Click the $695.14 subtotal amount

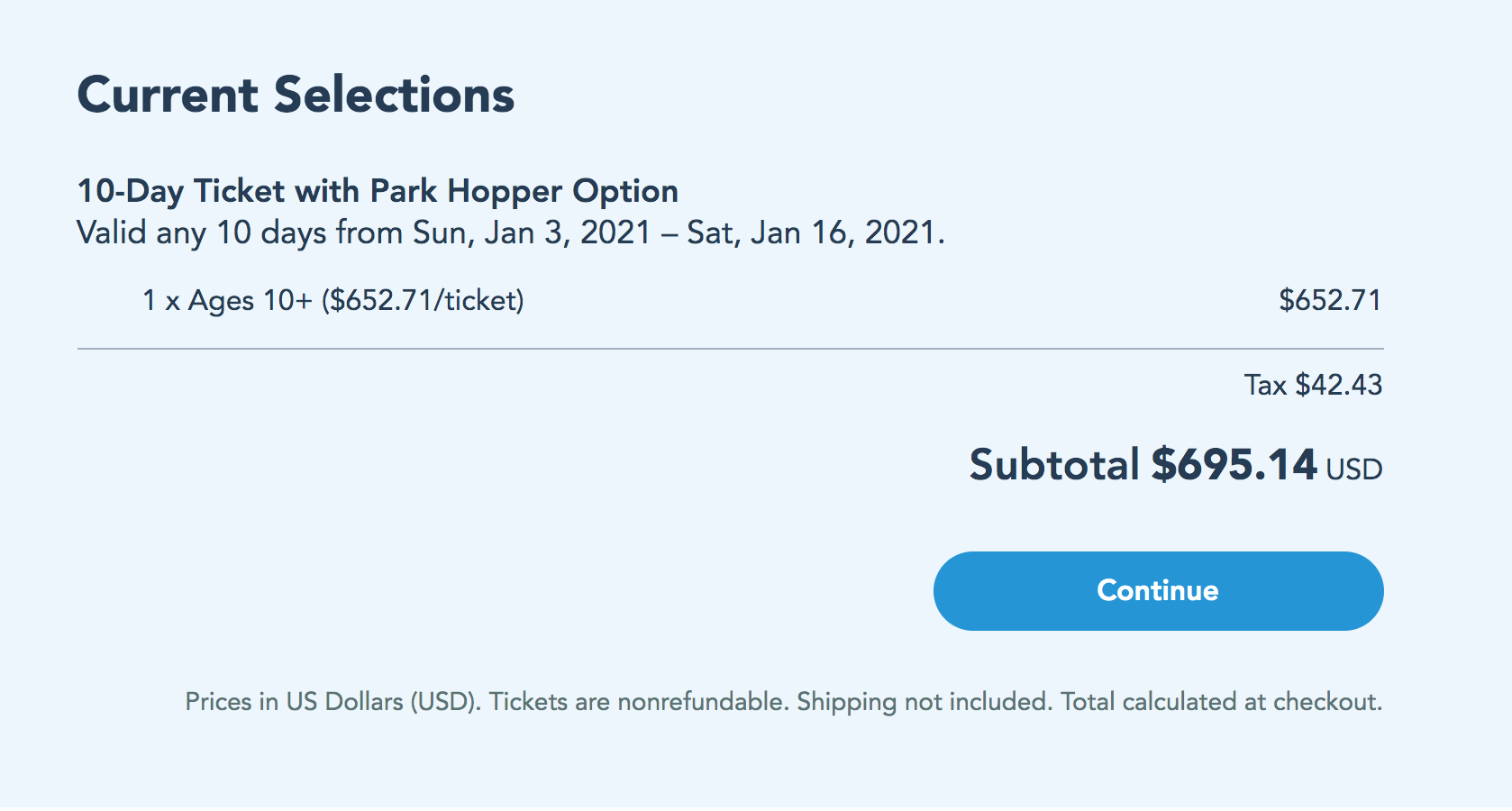(x=1234, y=465)
